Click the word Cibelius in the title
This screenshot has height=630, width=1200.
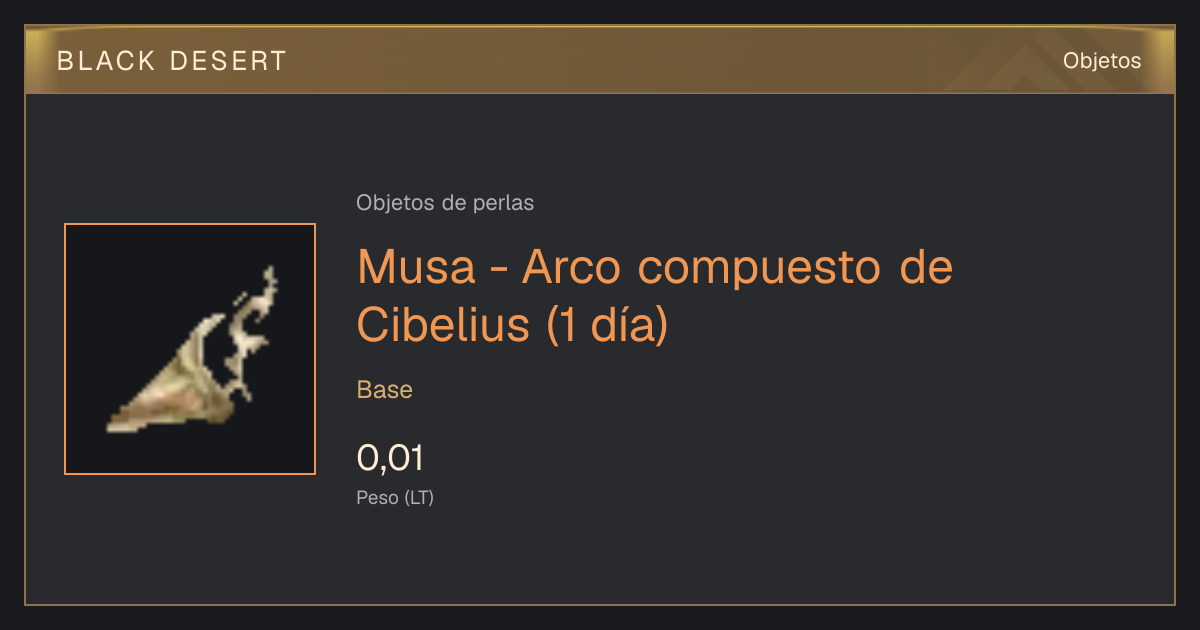click(445, 323)
